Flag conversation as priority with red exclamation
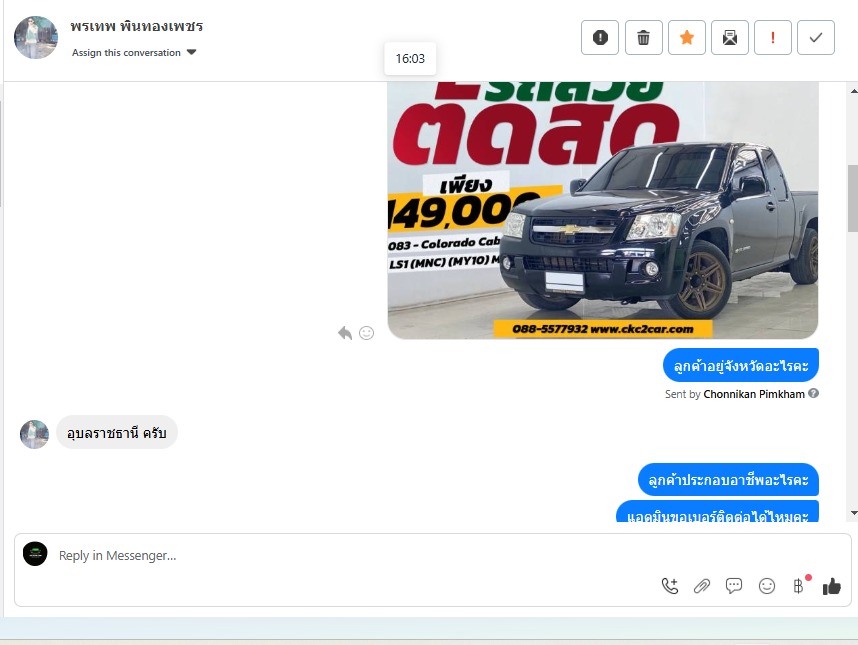The height and width of the screenshot is (645, 858). [773, 38]
